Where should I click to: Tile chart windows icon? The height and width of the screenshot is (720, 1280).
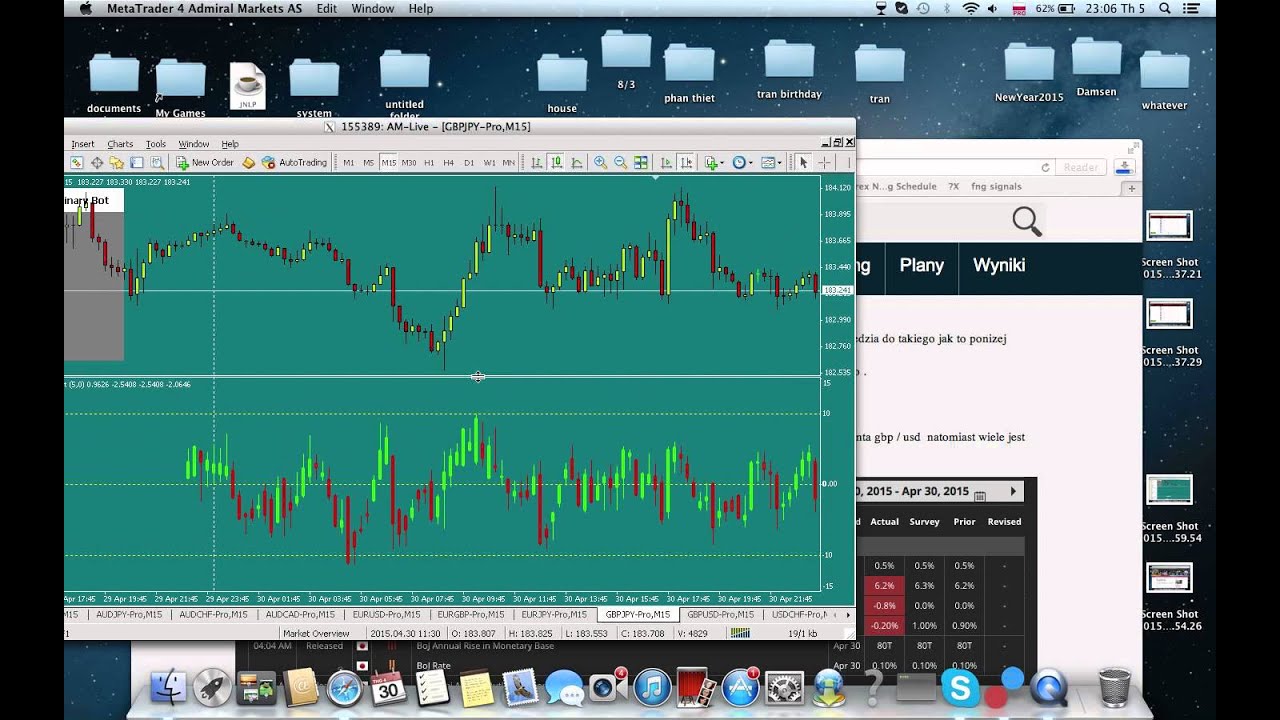[641, 162]
